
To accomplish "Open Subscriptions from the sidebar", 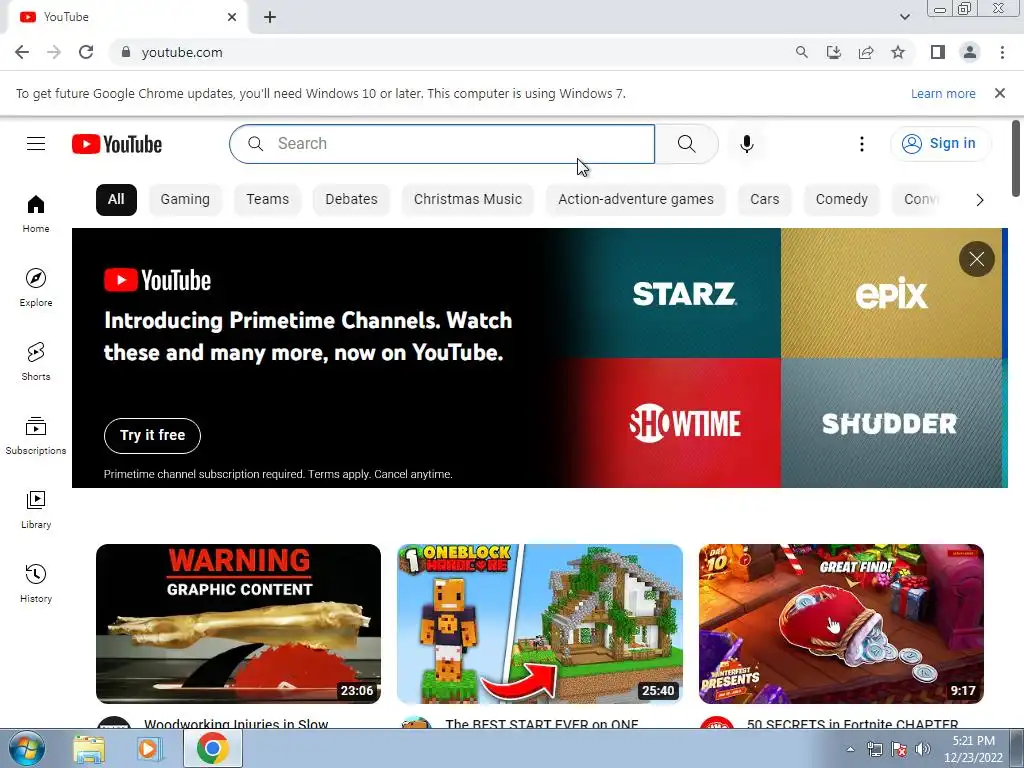I will [x=36, y=436].
